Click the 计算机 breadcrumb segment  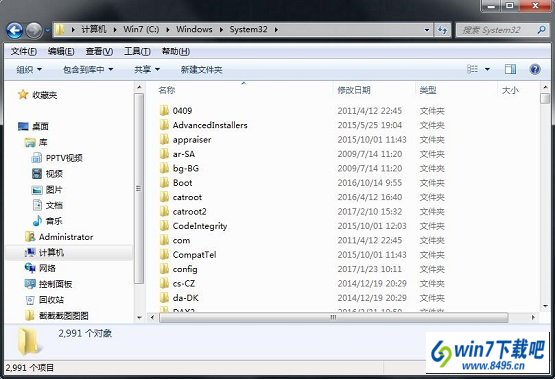(94, 29)
